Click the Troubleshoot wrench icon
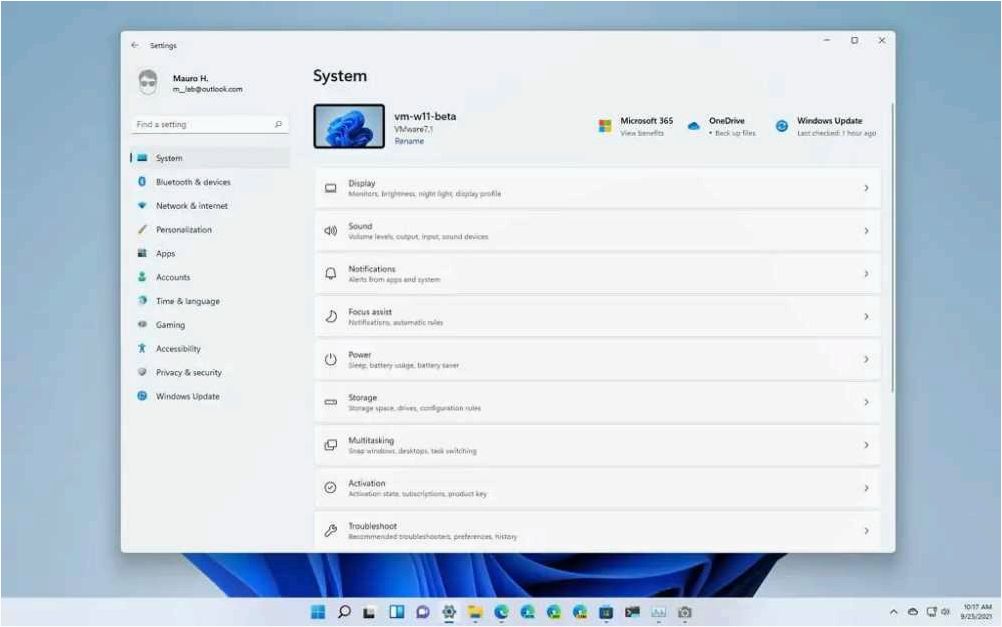This screenshot has height=627, width=1002. pos(330,530)
